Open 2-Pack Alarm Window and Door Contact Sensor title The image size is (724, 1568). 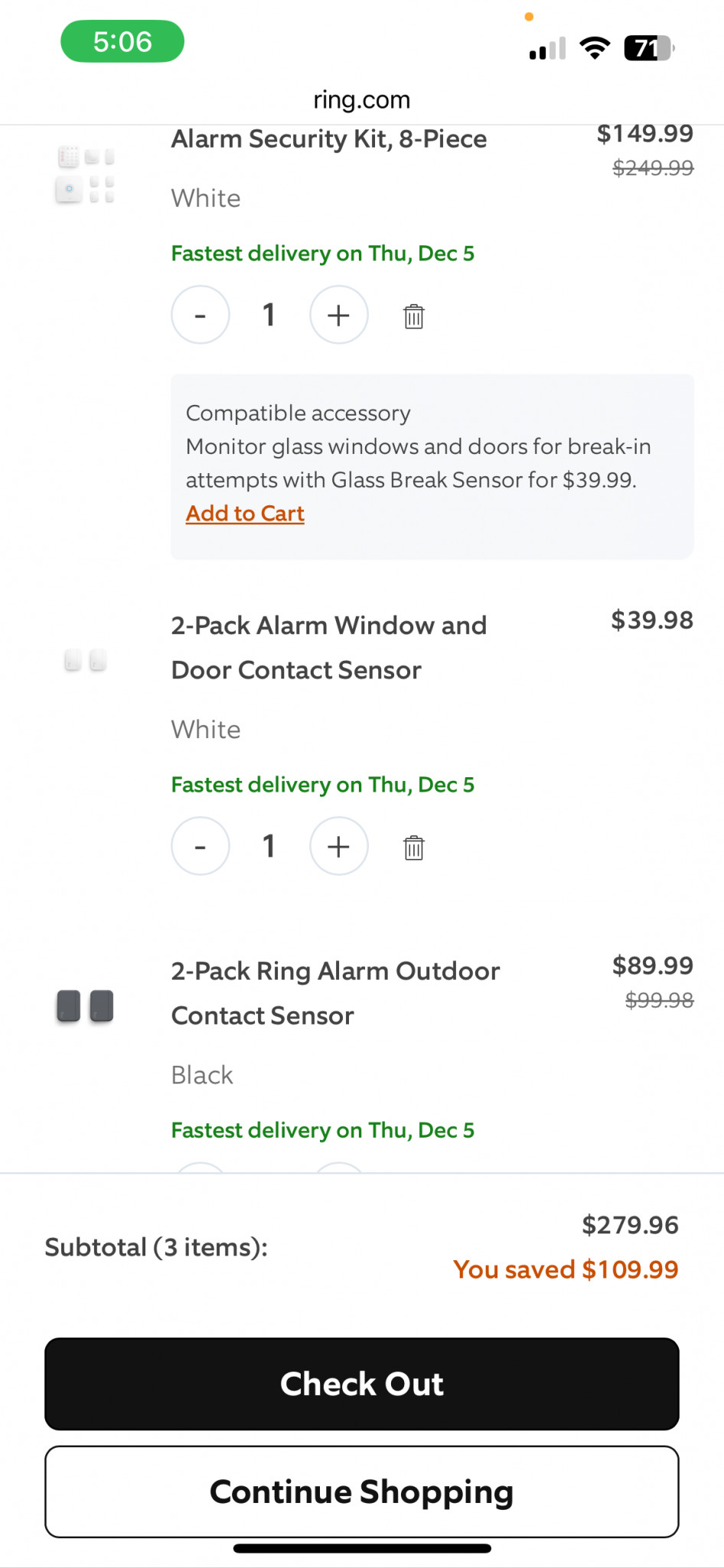[329, 647]
